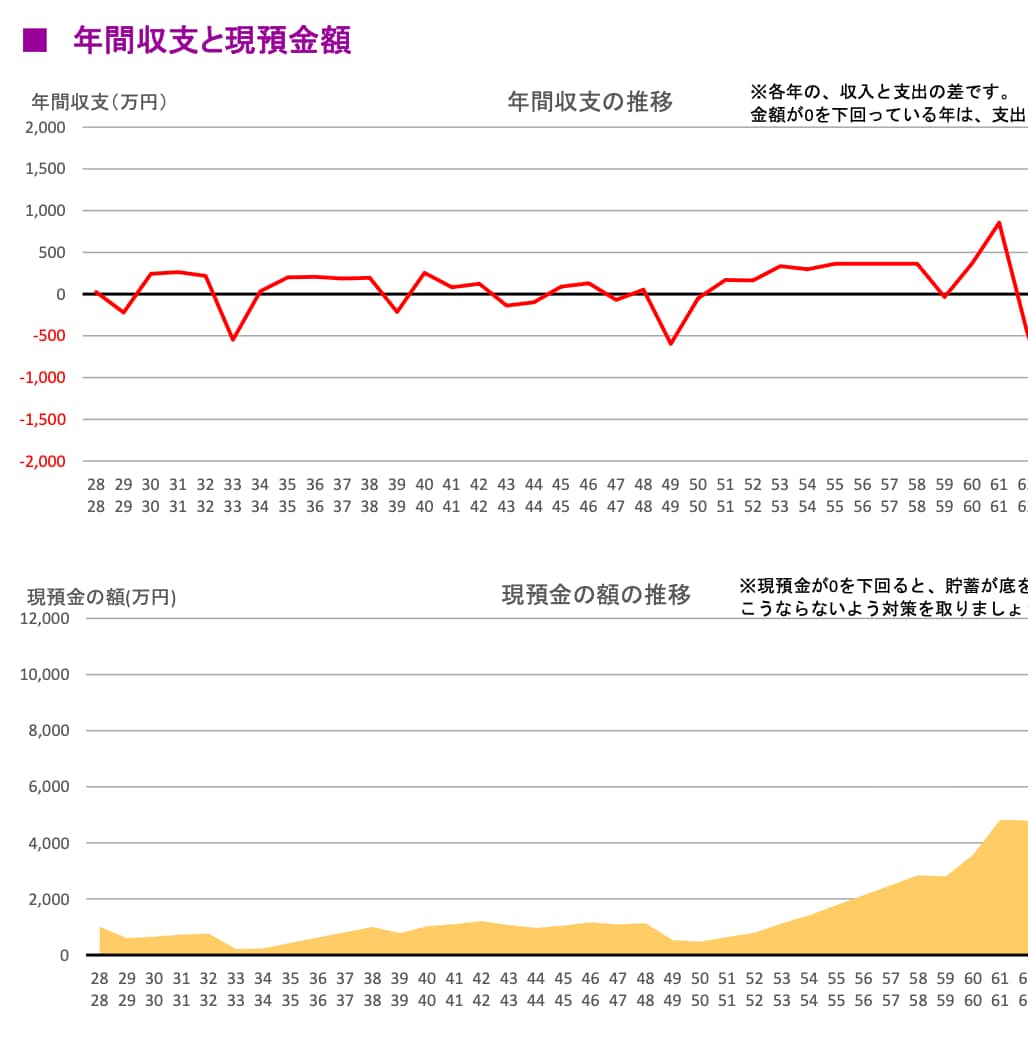Click the note line こうならないよう対策を取りましょ
This screenshot has width=1028, height=1050.
tap(883, 609)
